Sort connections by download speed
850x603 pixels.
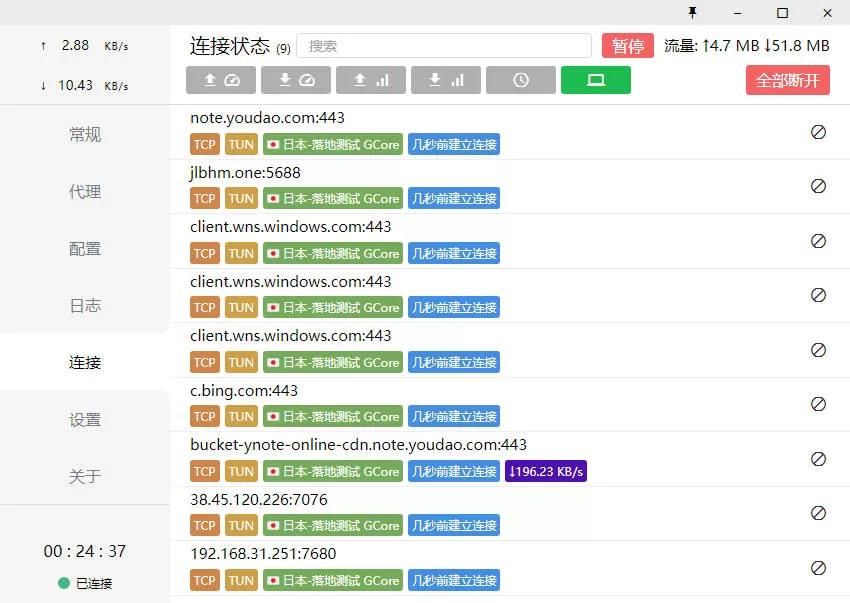click(x=295, y=80)
